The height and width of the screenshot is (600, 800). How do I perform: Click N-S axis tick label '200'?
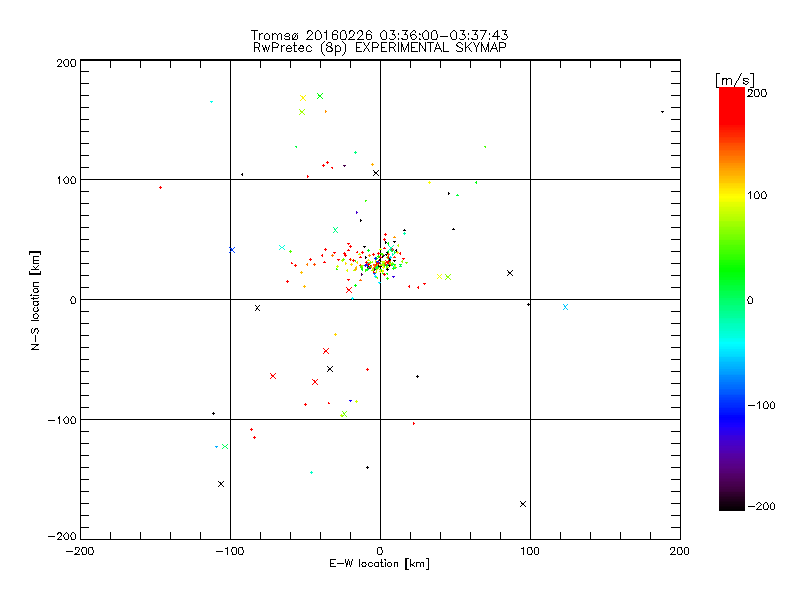point(66,64)
